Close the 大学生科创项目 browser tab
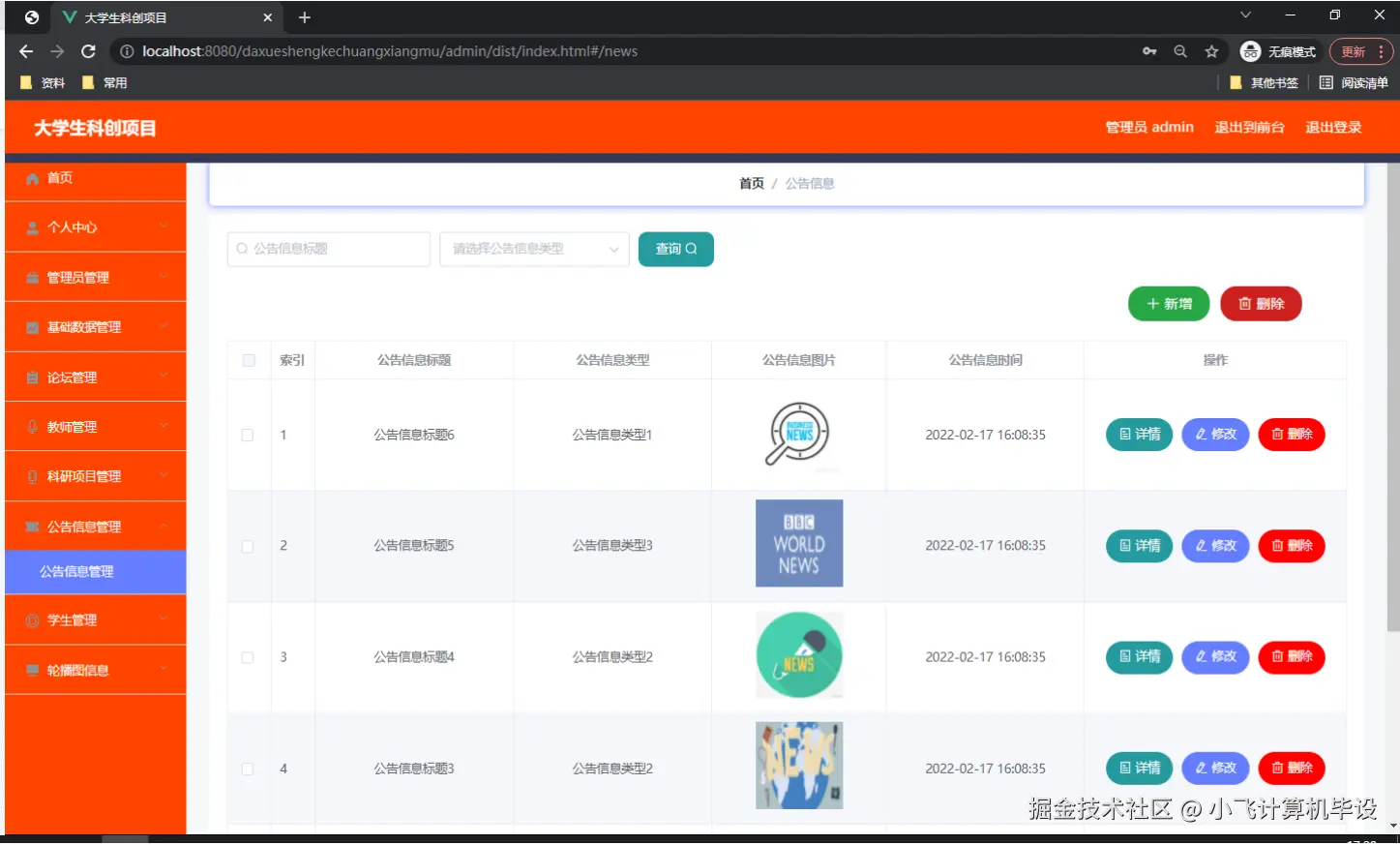Screen dimensions: 1400x845 (x=268, y=17)
